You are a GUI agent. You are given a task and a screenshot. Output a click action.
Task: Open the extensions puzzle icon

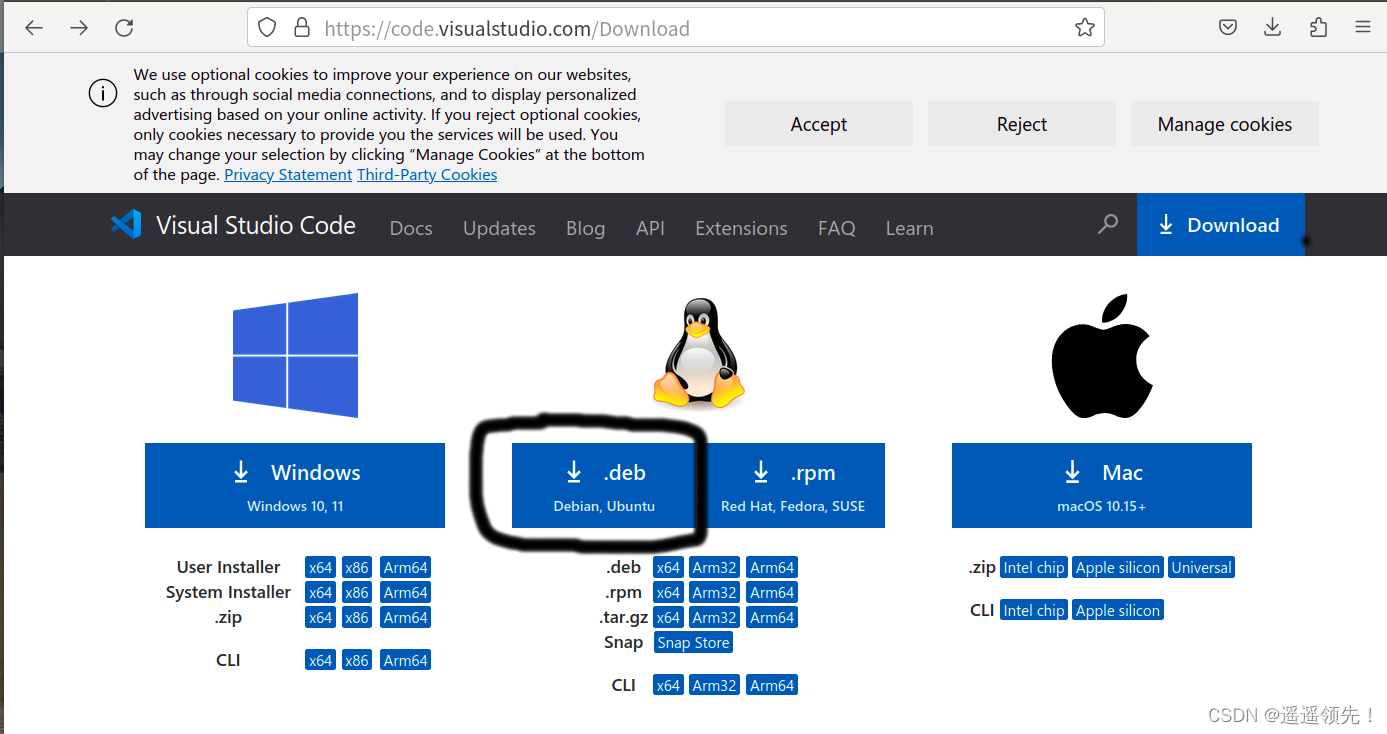(1318, 28)
